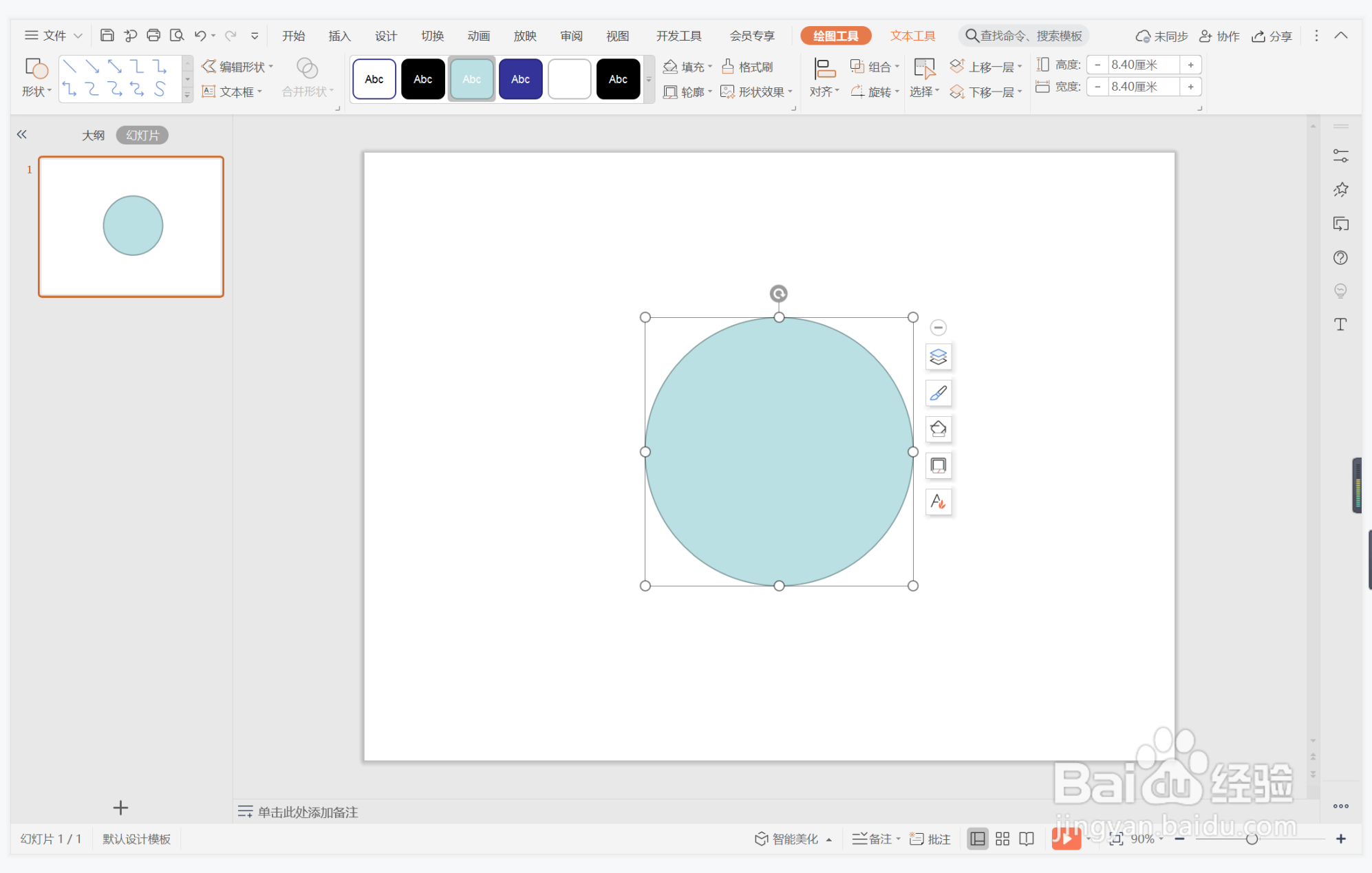Open the rotate 旋转 dropdown
Image resolution: width=1372 pixels, height=873 pixels.
875,91
